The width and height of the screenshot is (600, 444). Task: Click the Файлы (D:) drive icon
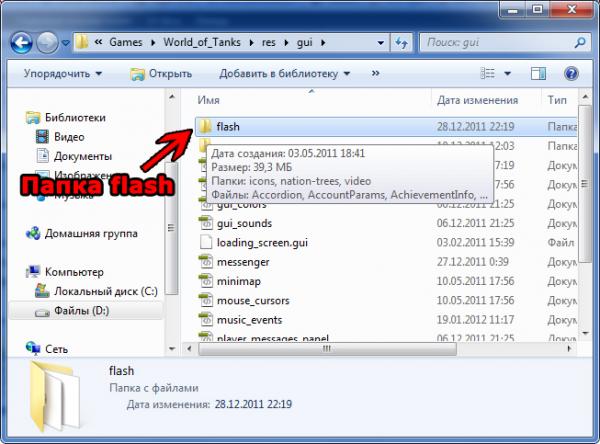point(42,312)
